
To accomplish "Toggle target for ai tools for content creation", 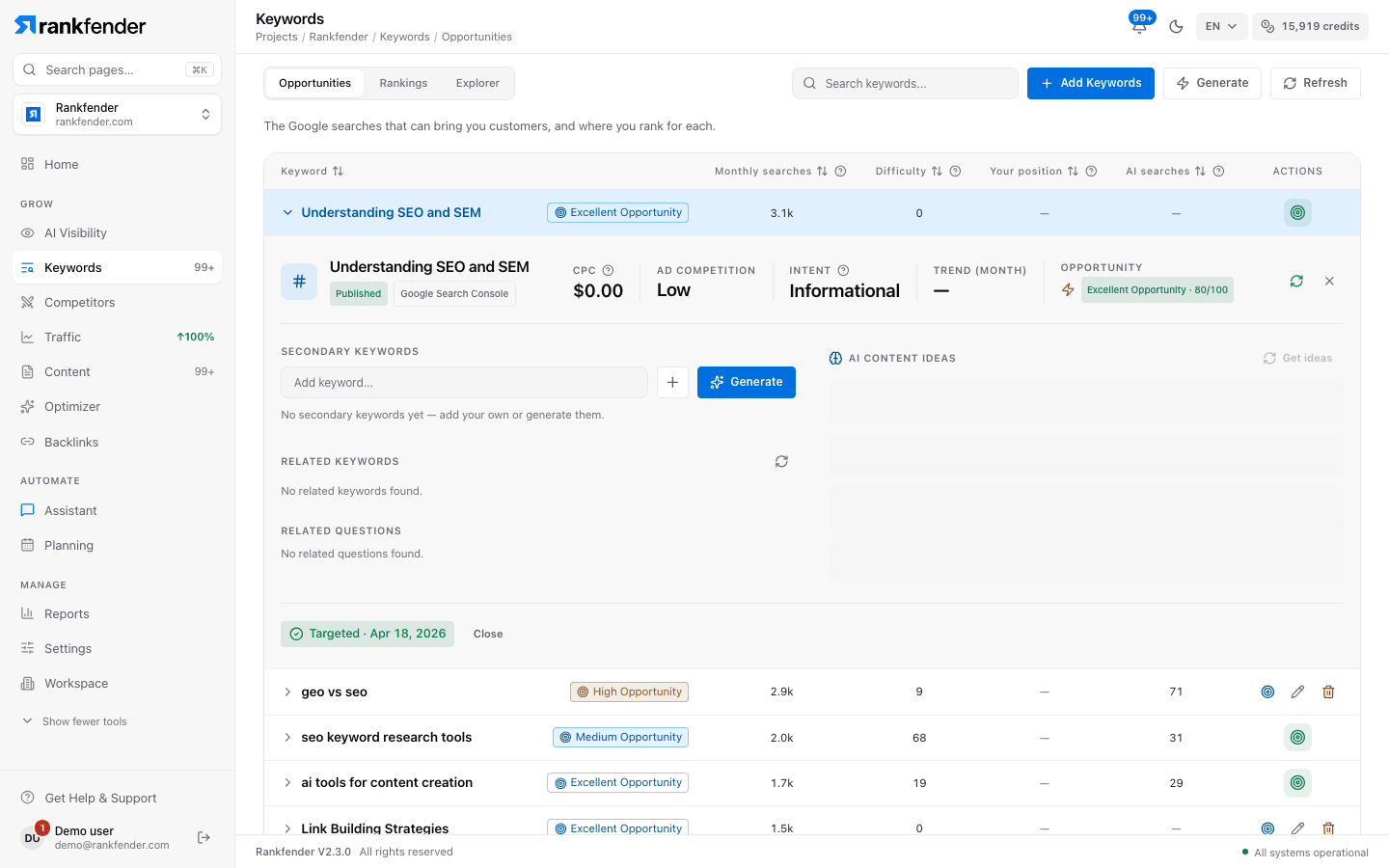I will pyautogui.click(x=1297, y=782).
